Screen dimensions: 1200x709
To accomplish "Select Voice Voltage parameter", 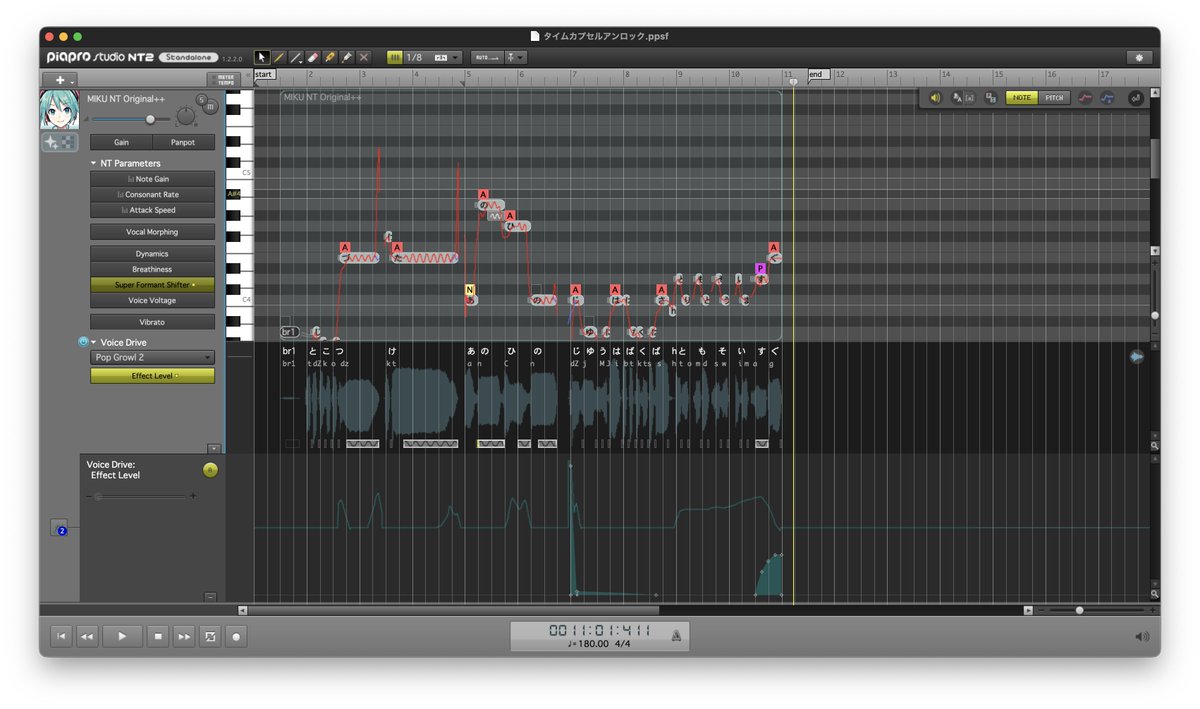I will click(x=152, y=300).
